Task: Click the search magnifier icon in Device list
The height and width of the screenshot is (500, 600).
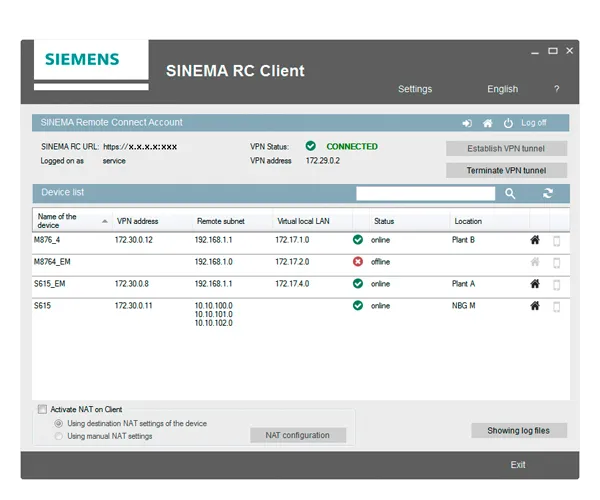Action: point(510,194)
